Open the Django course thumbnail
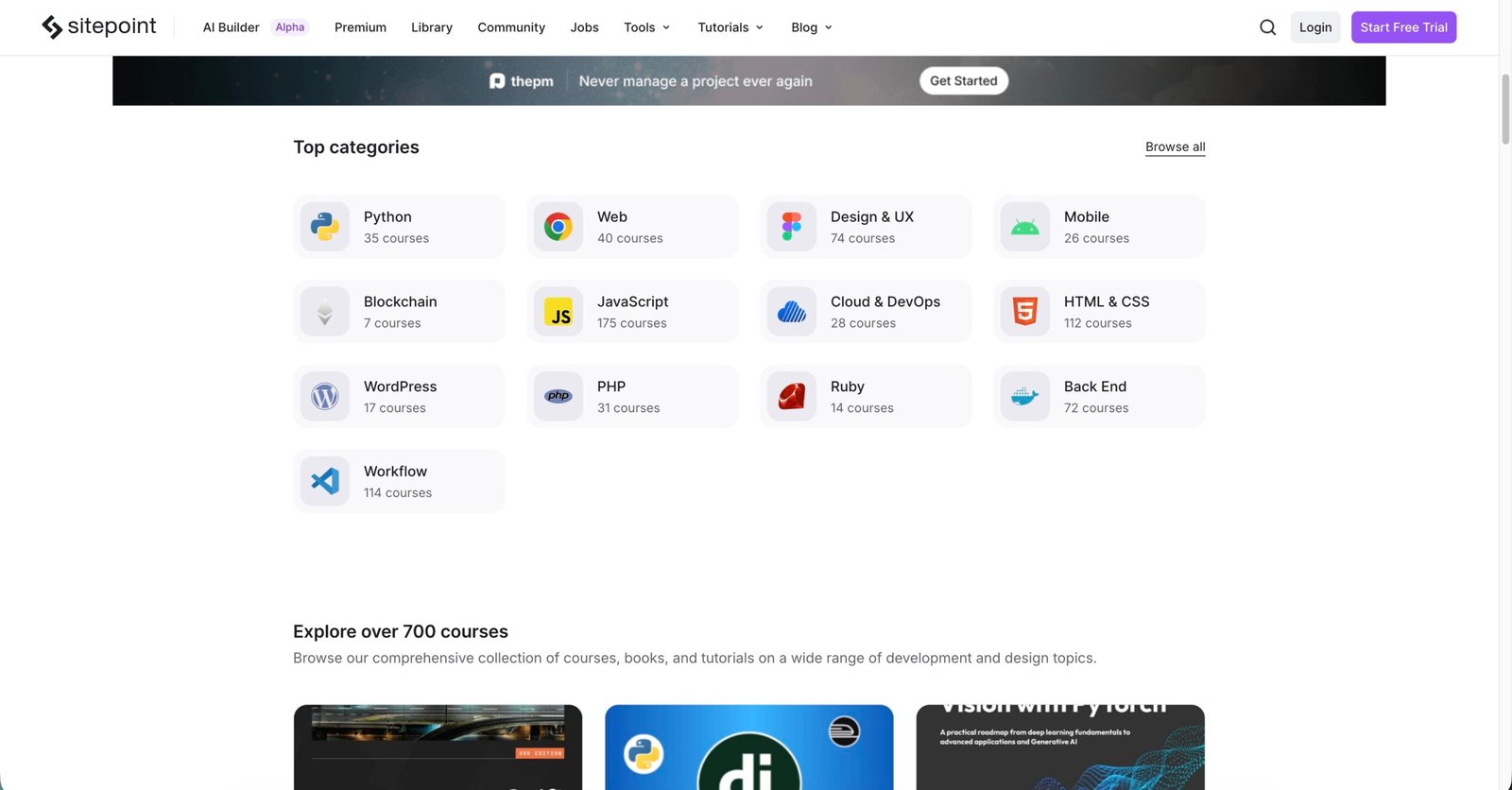 (748, 747)
